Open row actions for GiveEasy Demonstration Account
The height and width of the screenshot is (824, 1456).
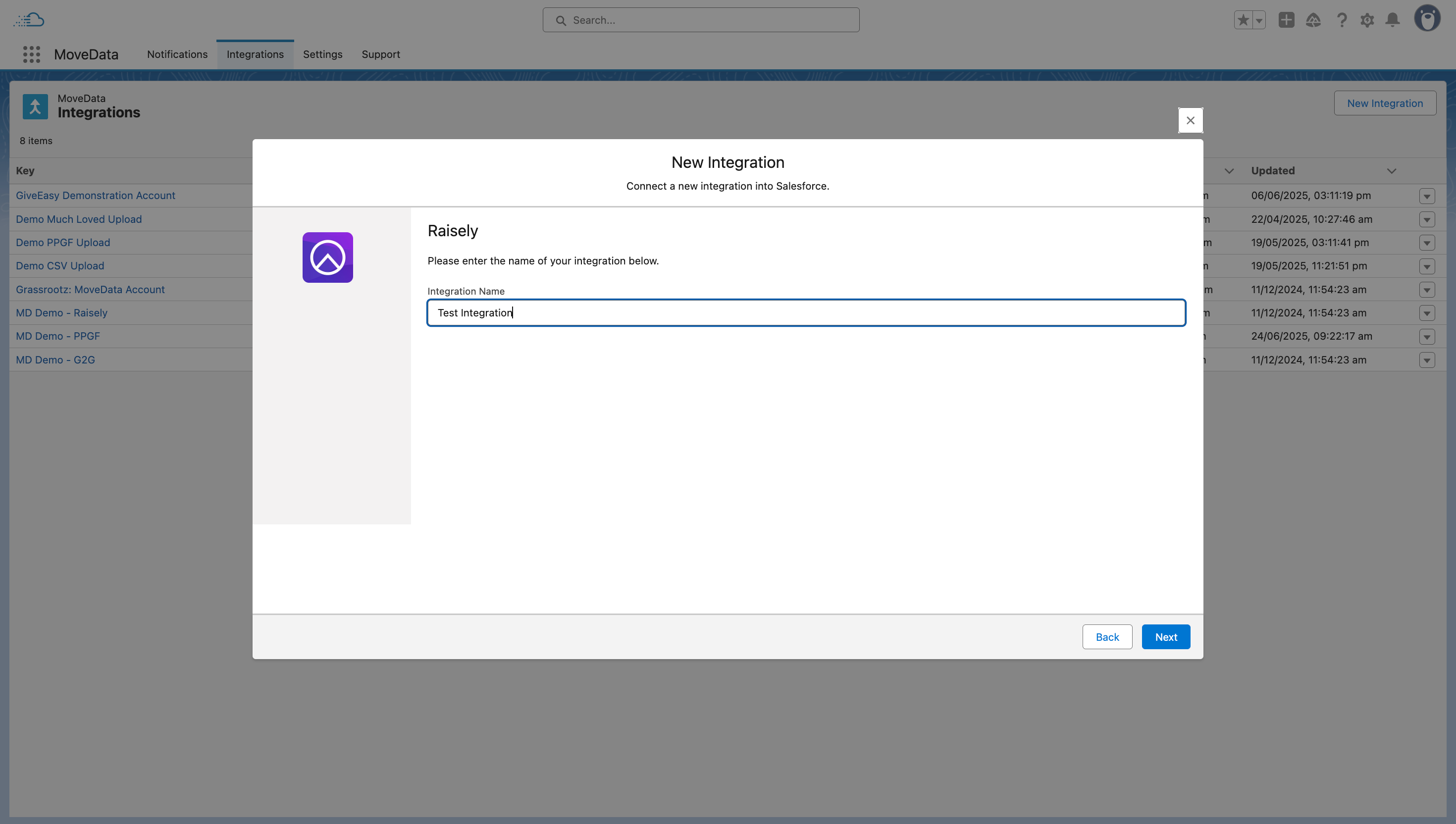pos(1427,197)
